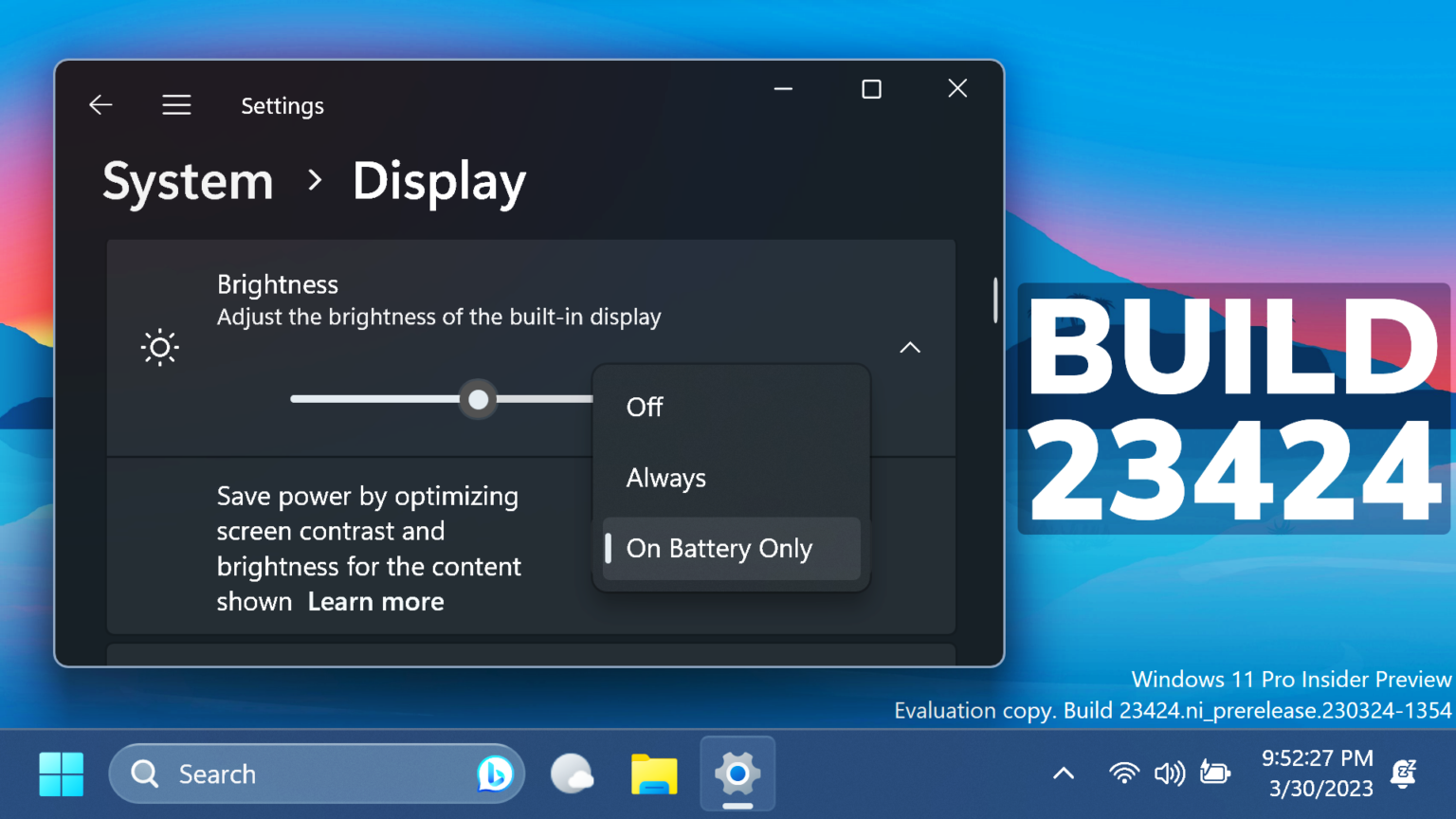The height and width of the screenshot is (819, 1456).
Task: Adjust the brightness slider handle
Action: (x=478, y=399)
